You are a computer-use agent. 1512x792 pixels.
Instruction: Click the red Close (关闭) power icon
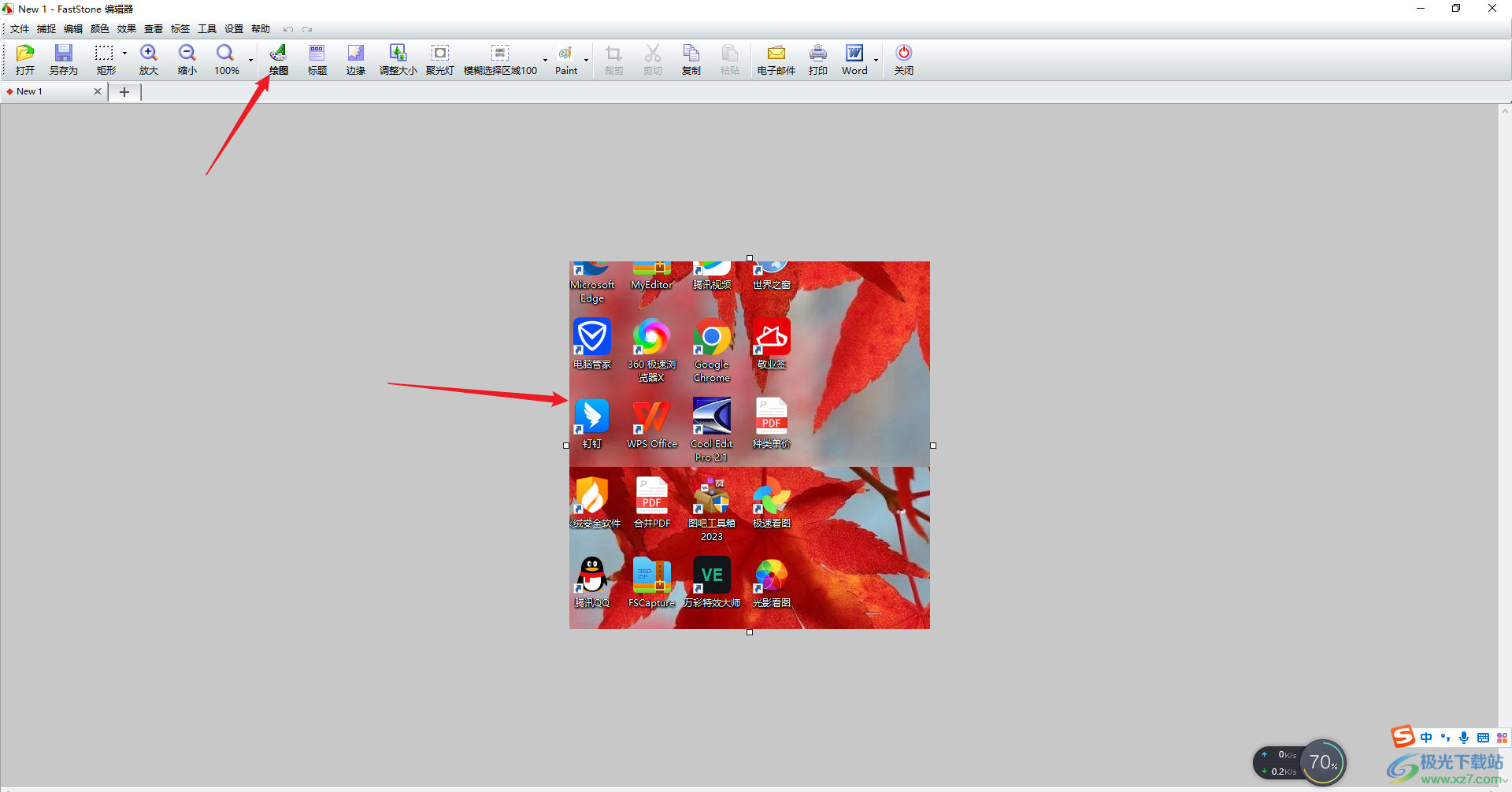pos(904,60)
